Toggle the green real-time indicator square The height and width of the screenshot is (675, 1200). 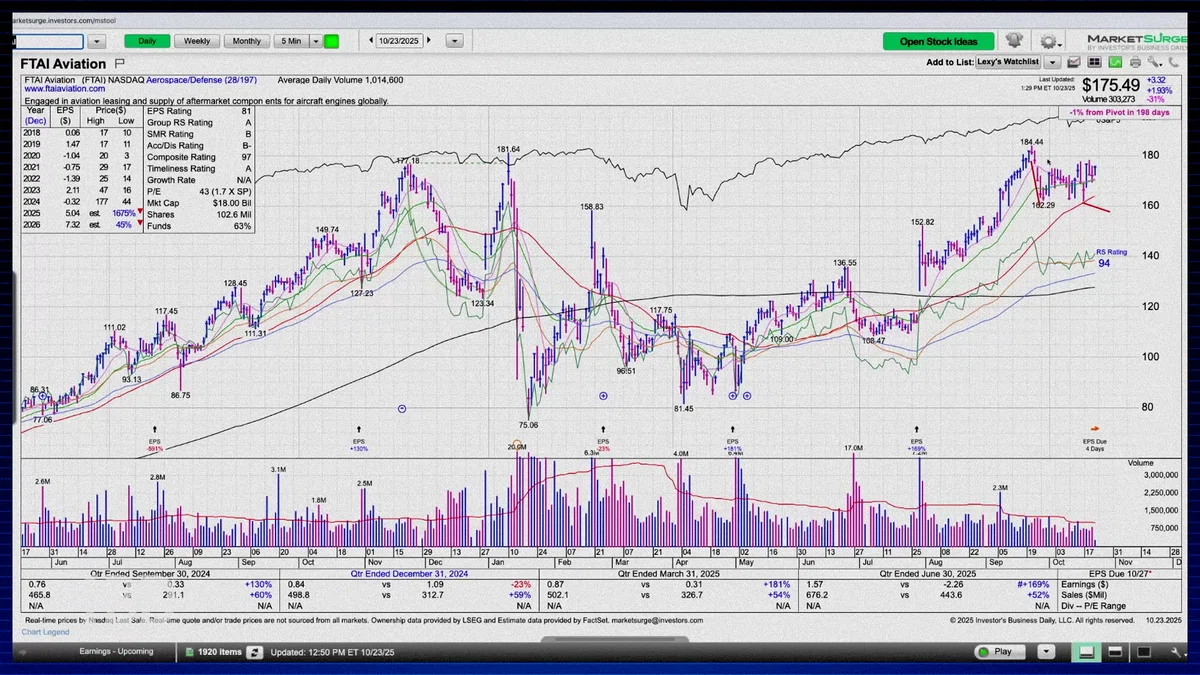pyautogui.click(x=332, y=41)
